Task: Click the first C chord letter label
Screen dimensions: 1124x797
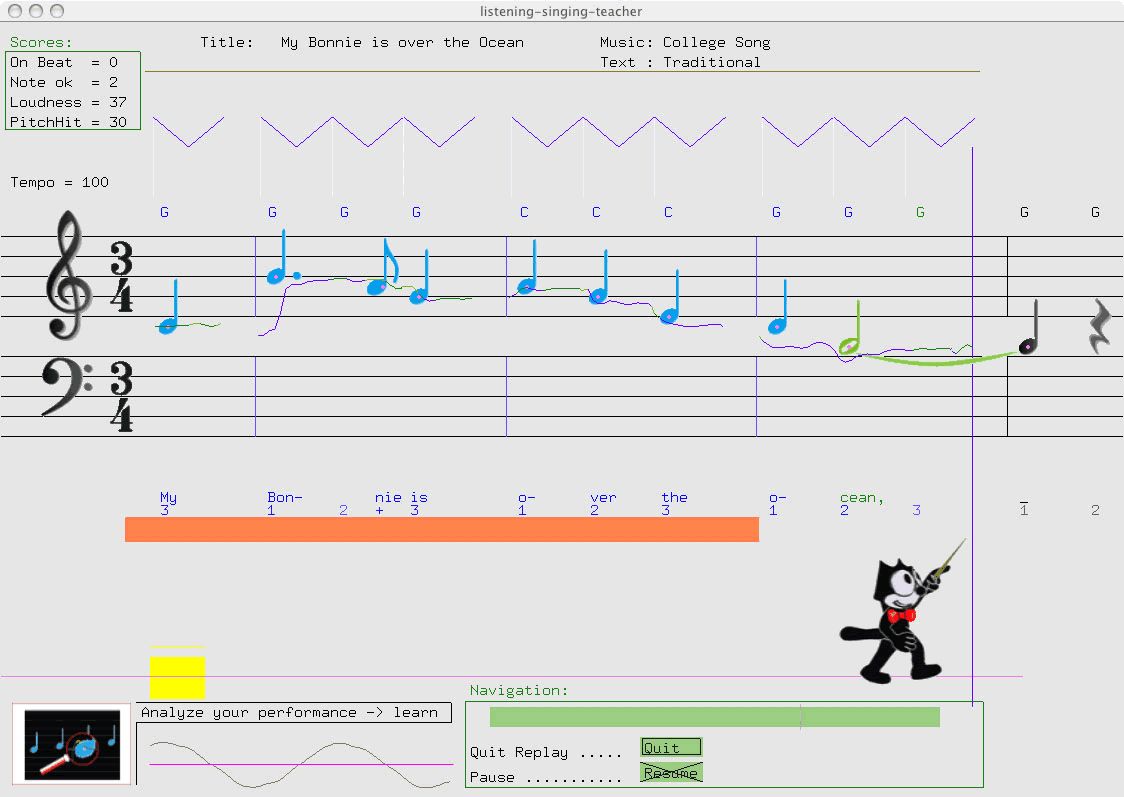Action: (522, 212)
